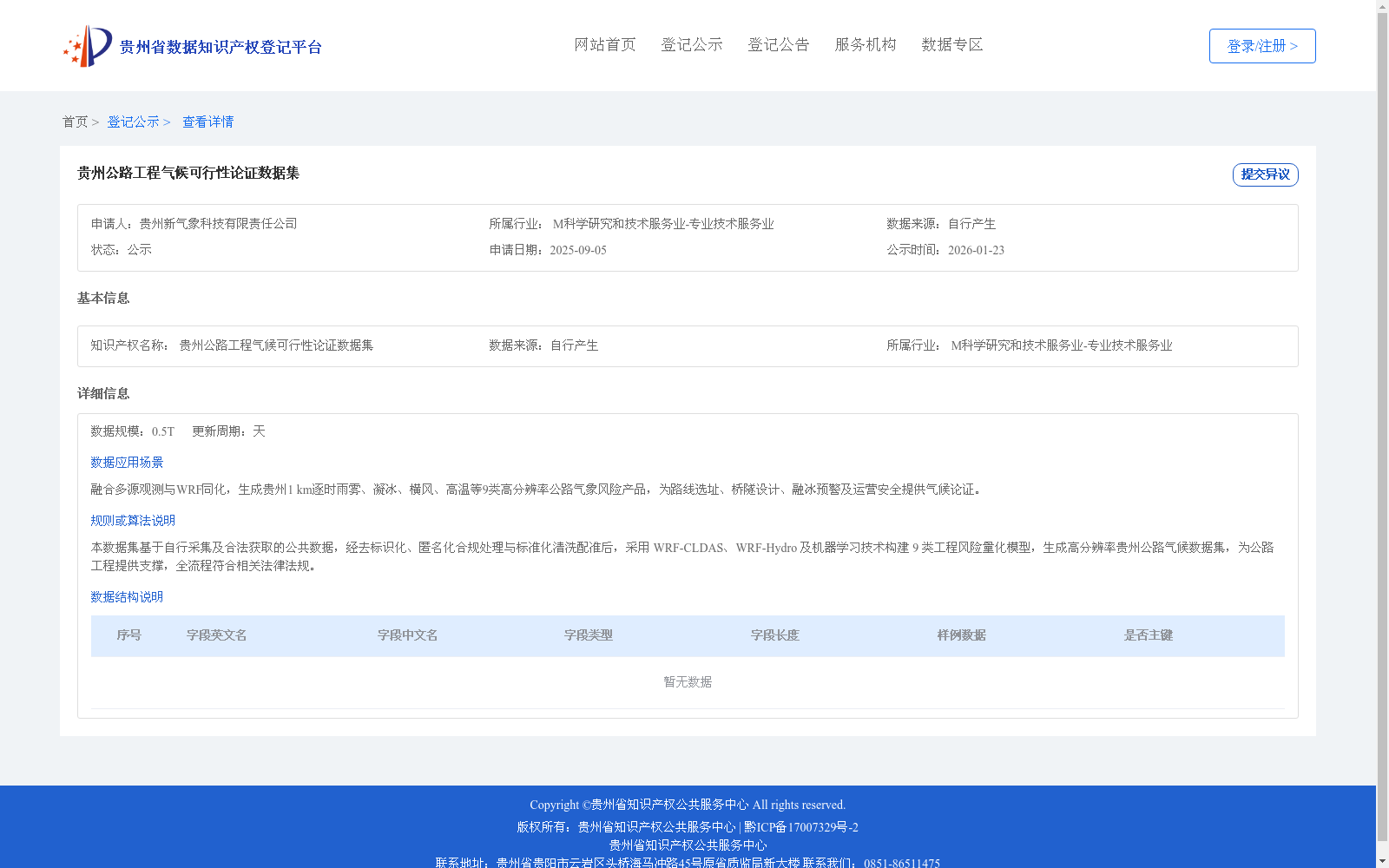The image size is (1389, 868).
Task: Click the 详细信息 section heading
Action: pyautogui.click(x=103, y=393)
